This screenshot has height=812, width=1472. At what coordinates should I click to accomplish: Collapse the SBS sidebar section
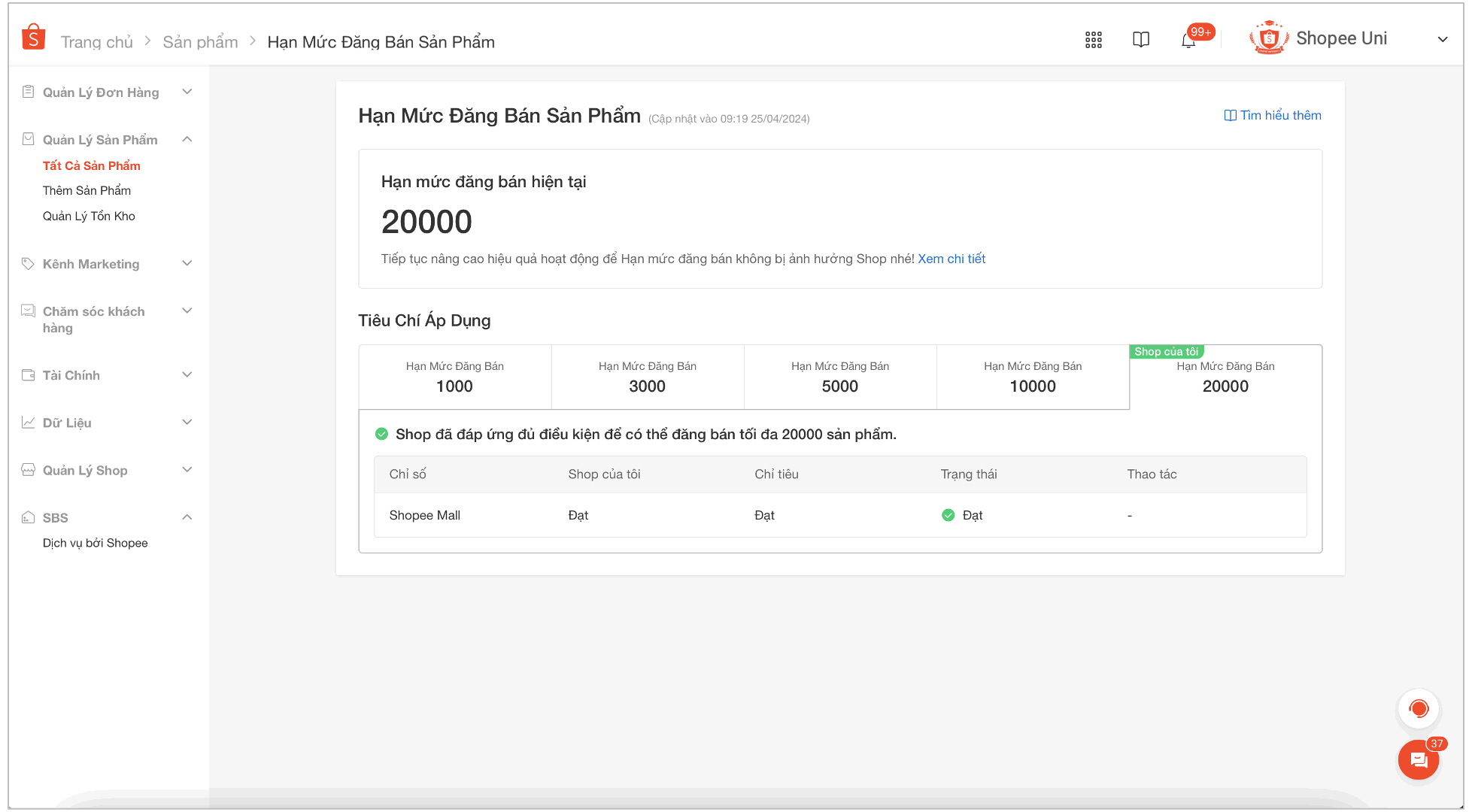point(187,517)
